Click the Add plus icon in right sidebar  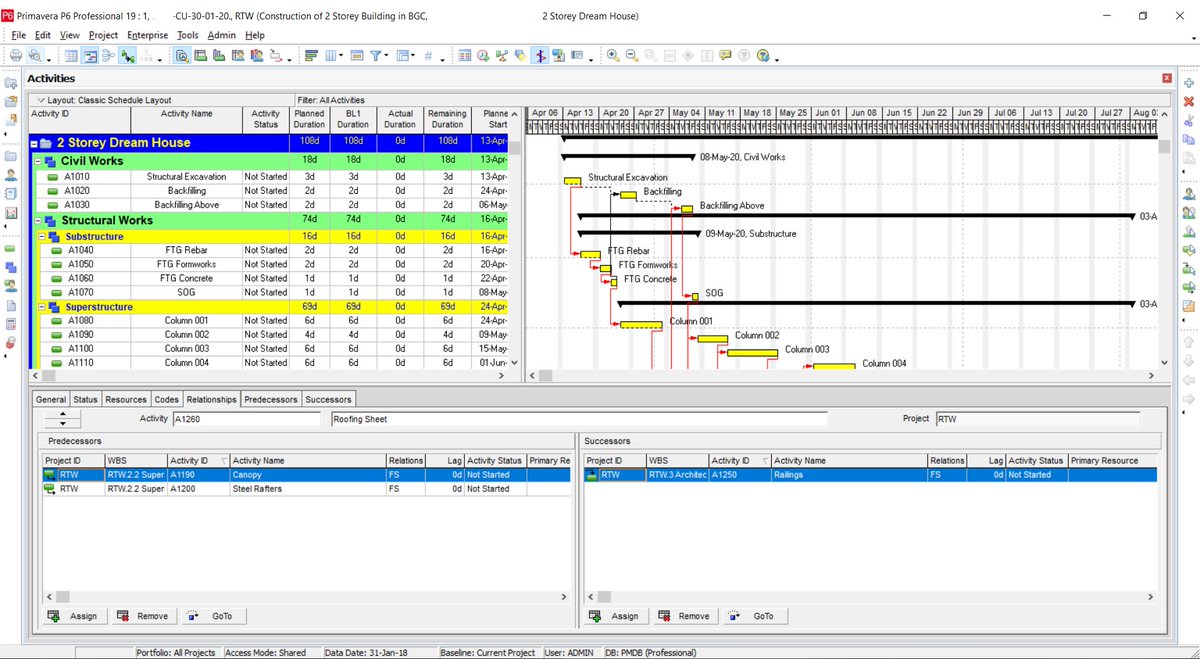pos(1189,83)
